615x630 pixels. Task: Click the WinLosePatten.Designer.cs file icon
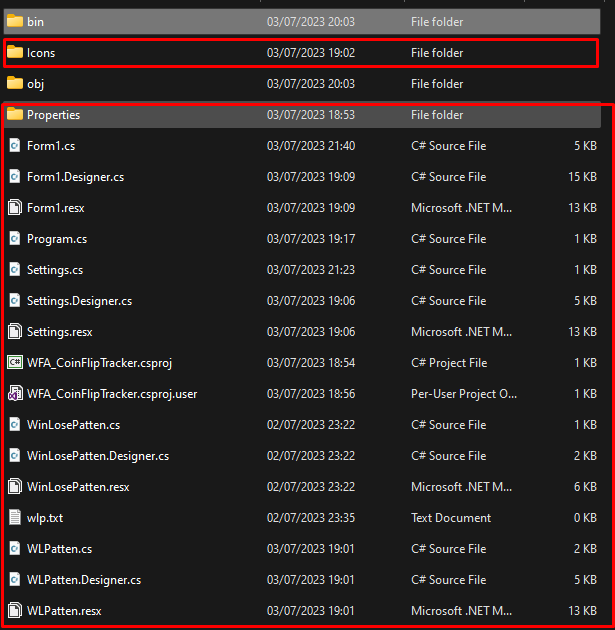(x=15, y=455)
